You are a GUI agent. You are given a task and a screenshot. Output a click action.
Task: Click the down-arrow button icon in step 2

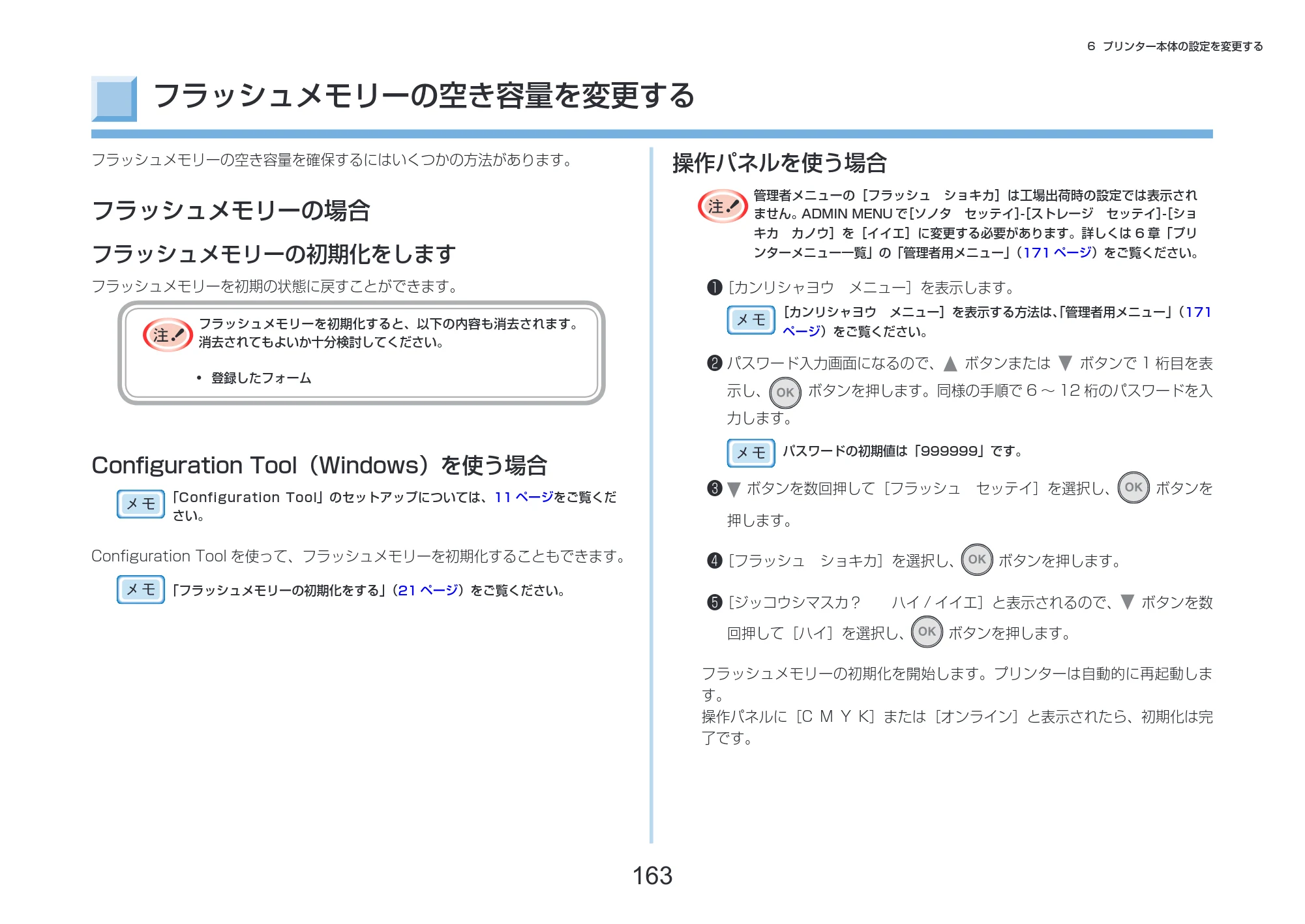(x=1065, y=363)
